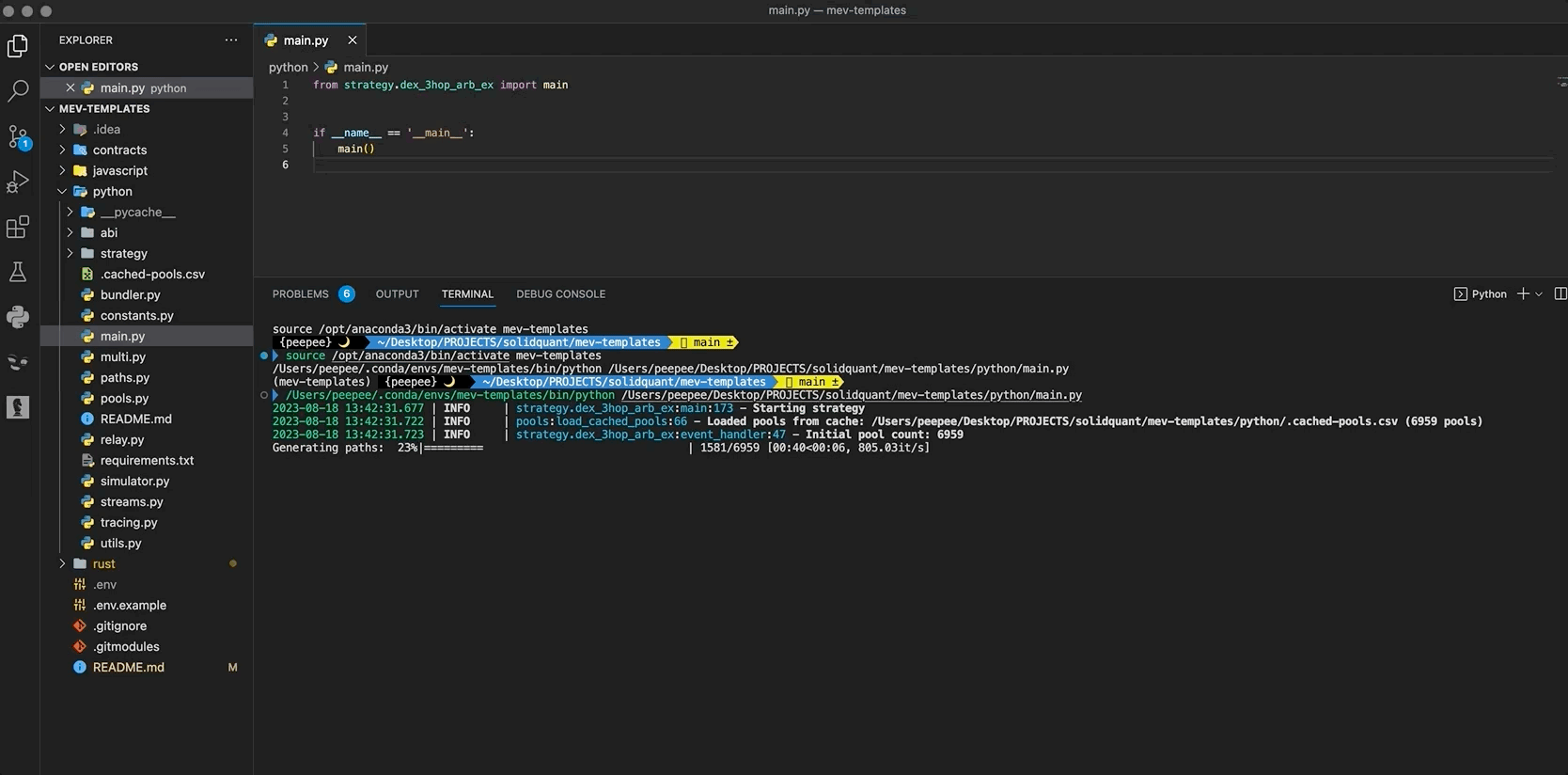Viewport: 1568px width, 775px height.
Task: Open the .env.example file
Action: [147, 605]
